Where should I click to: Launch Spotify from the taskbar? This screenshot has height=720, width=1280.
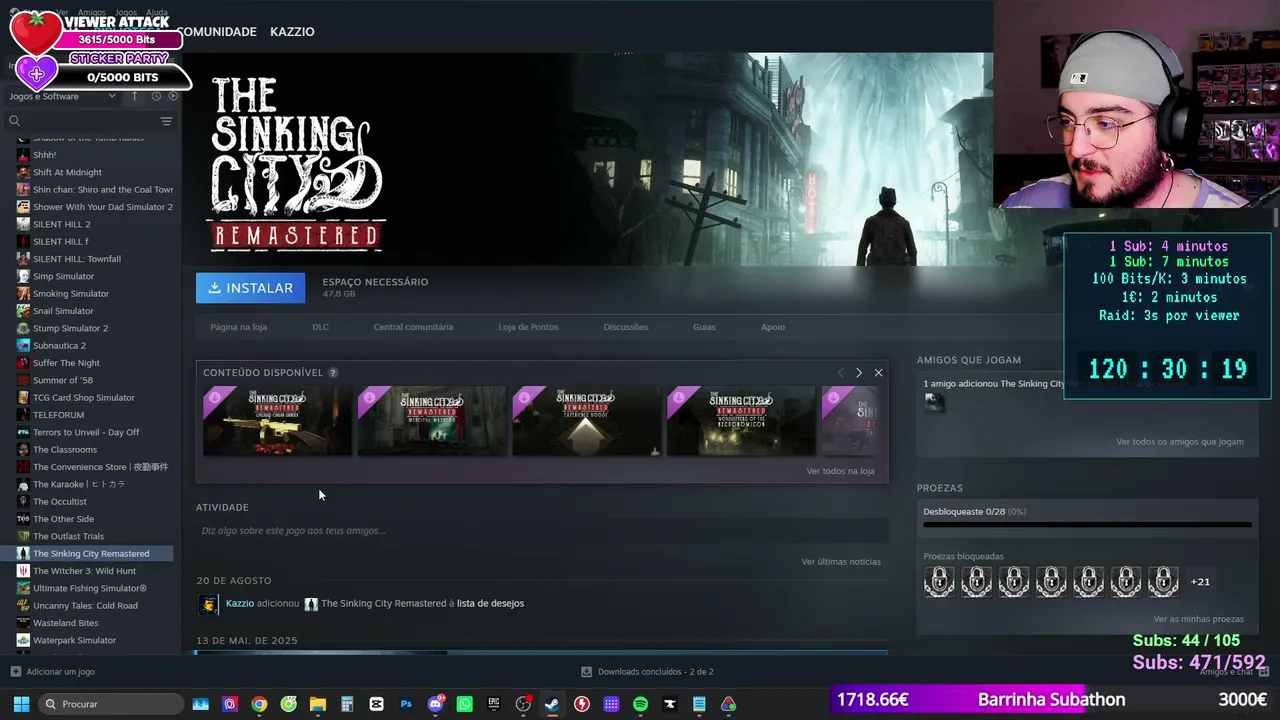pyautogui.click(x=640, y=704)
